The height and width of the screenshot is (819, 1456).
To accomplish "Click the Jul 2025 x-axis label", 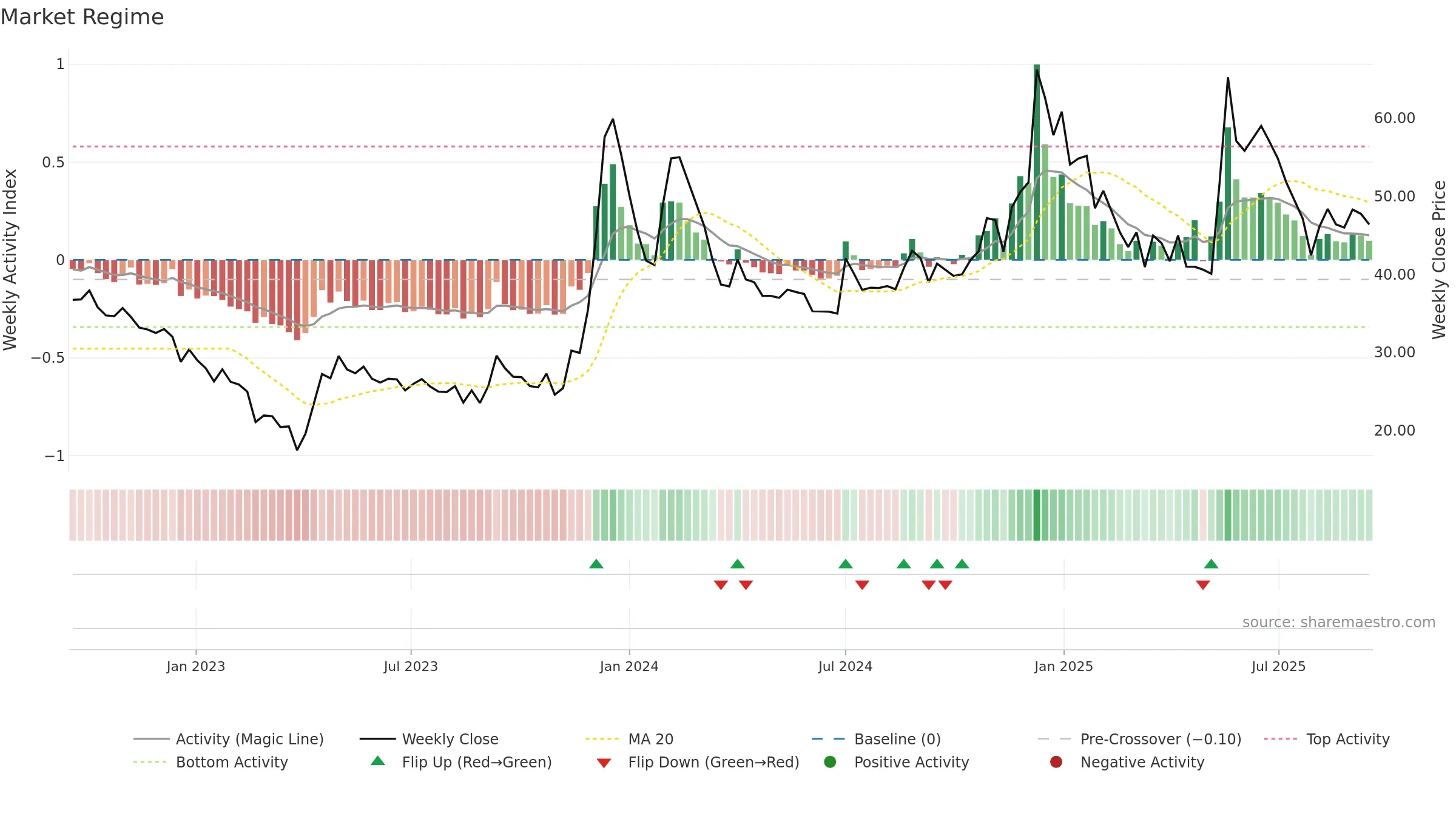I will (x=1278, y=666).
